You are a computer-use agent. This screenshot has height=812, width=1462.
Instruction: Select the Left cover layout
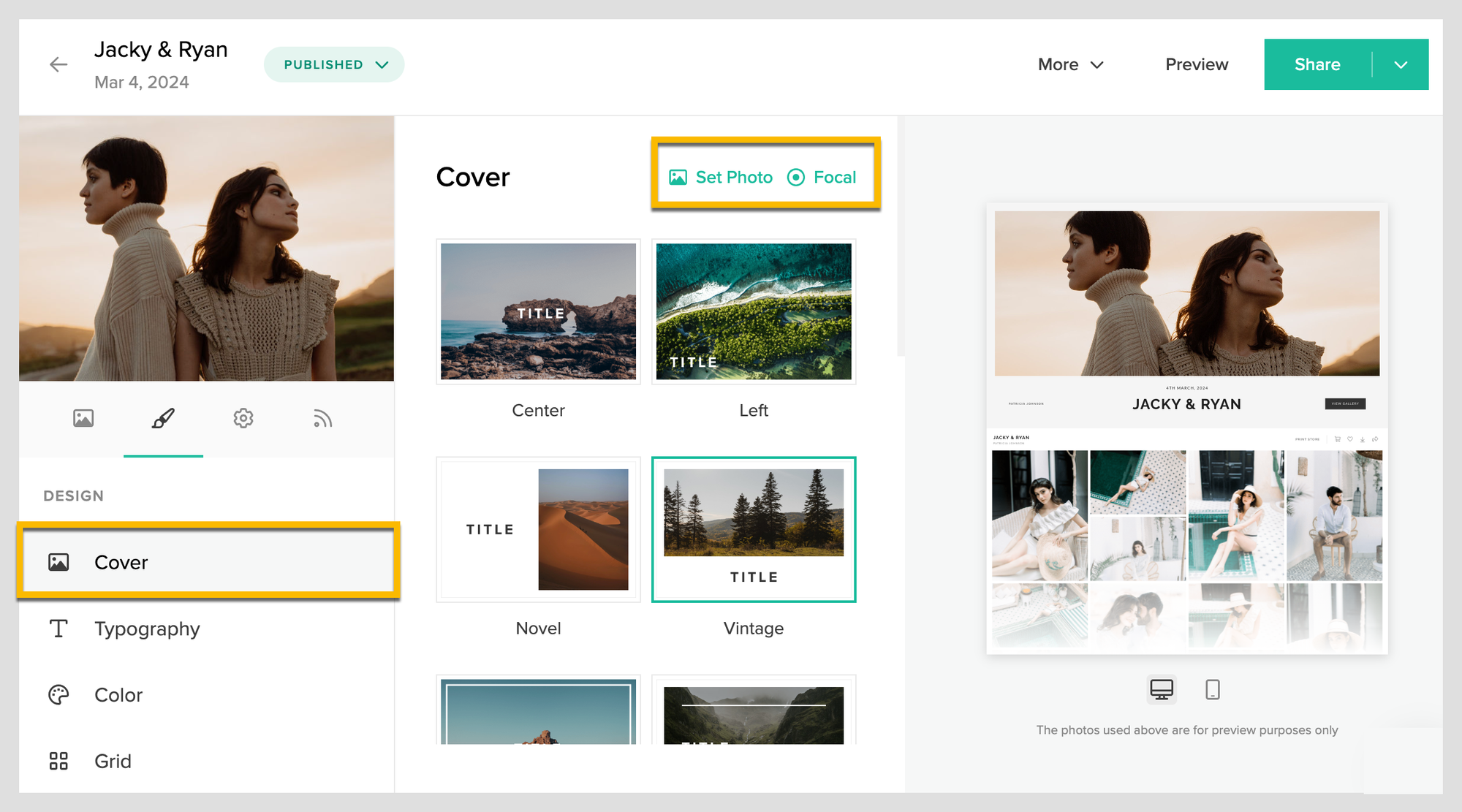(x=754, y=311)
